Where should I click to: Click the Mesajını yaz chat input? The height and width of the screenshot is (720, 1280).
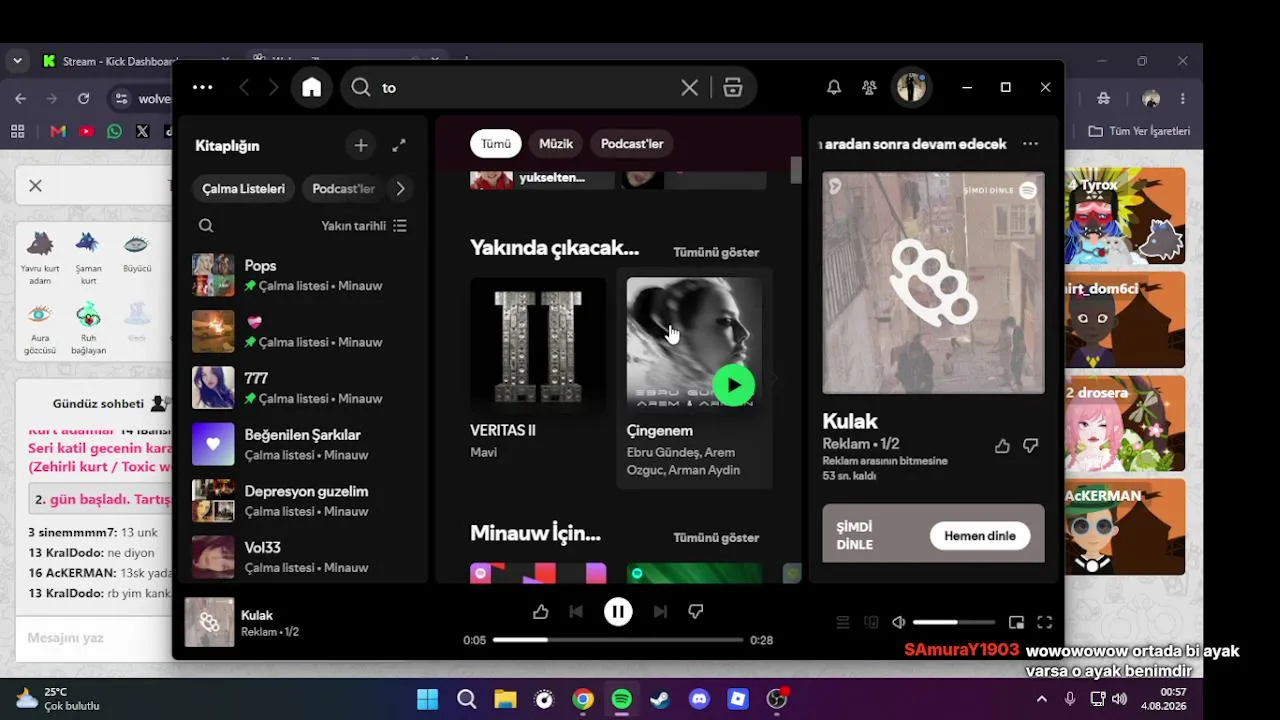tap(95, 638)
